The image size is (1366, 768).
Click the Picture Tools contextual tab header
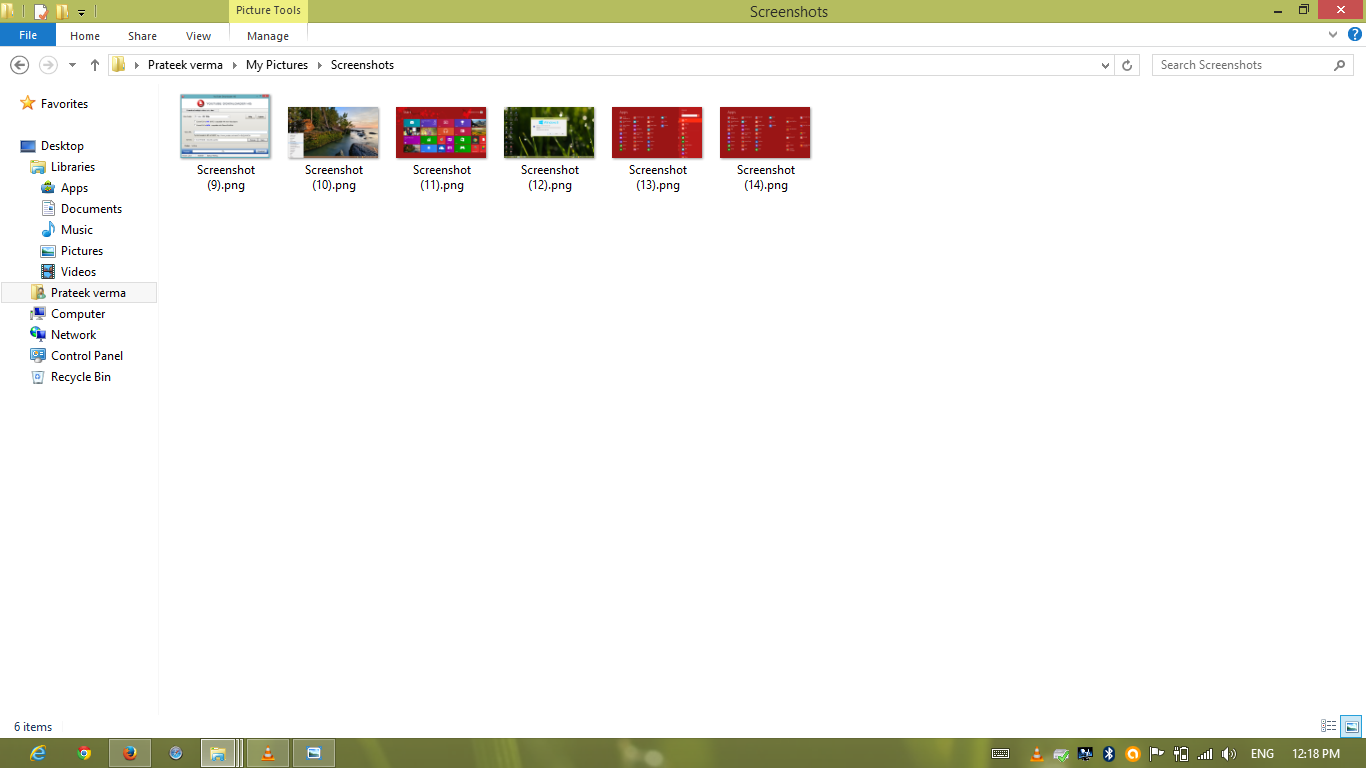(268, 11)
